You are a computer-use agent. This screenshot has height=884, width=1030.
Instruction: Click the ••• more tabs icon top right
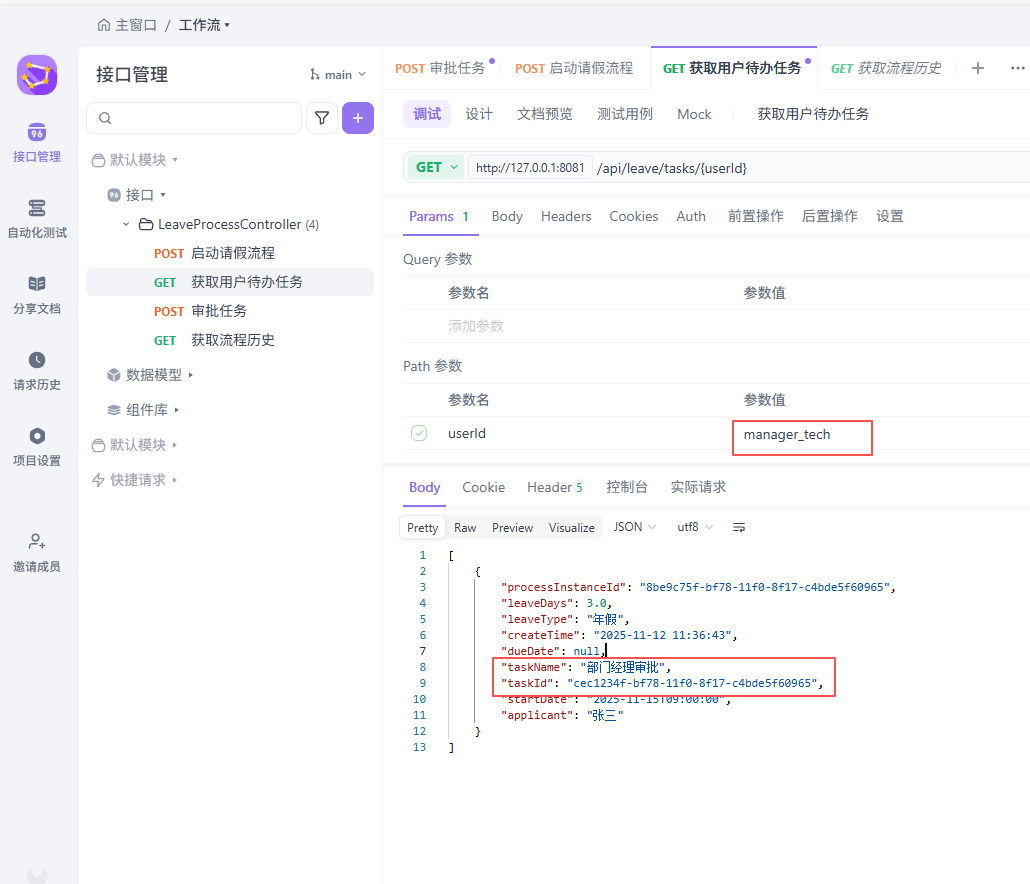(1017, 67)
